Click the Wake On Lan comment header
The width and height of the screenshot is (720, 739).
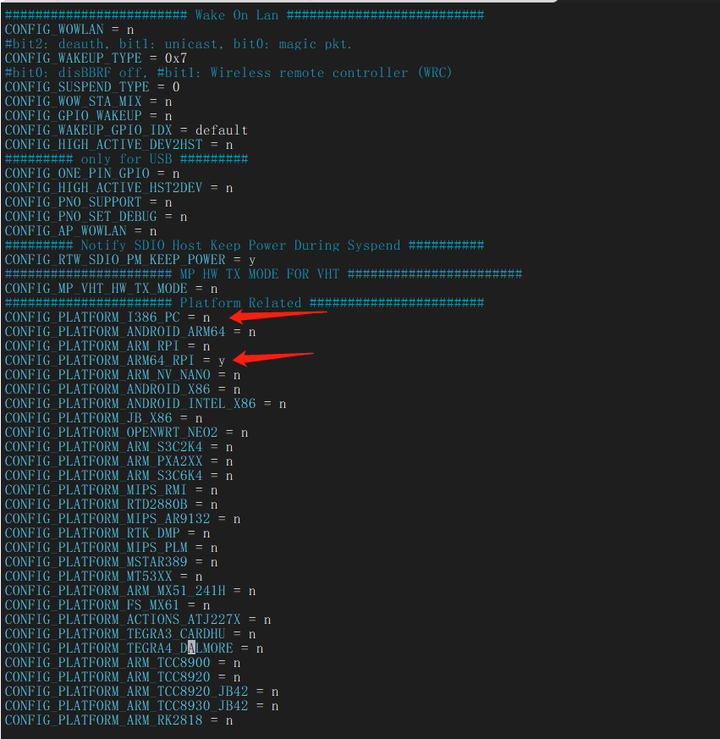click(x=245, y=15)
